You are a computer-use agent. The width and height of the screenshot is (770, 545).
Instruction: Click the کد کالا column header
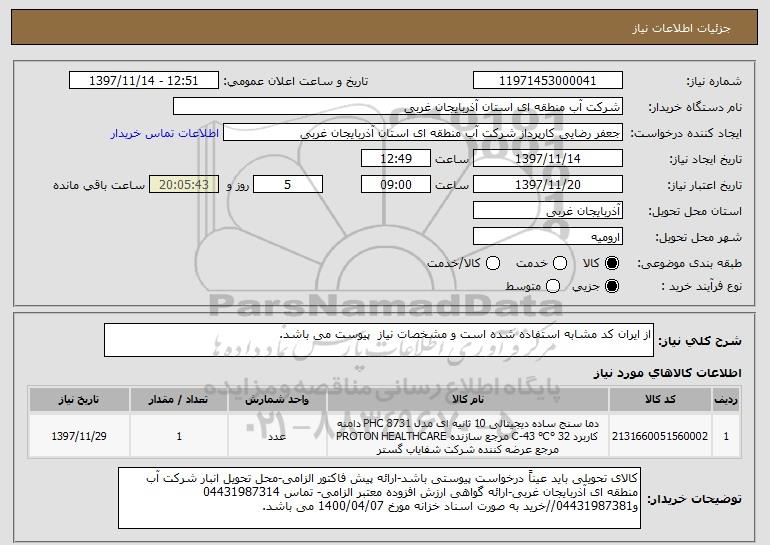[x=660, y=399]
